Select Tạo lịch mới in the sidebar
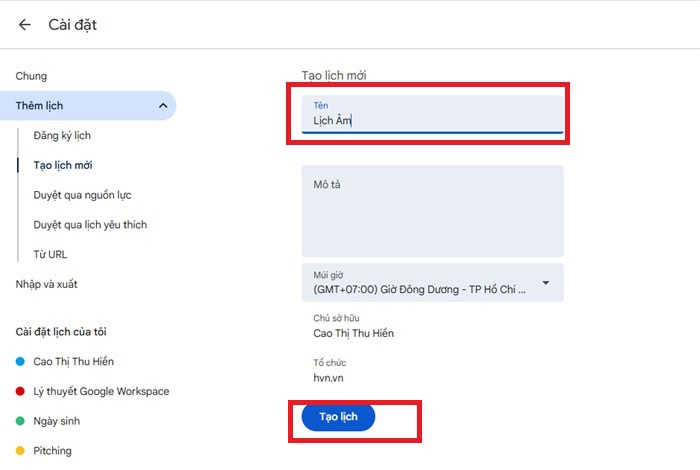The width and height of the screenshot is (700, 470). pos(63,165)
